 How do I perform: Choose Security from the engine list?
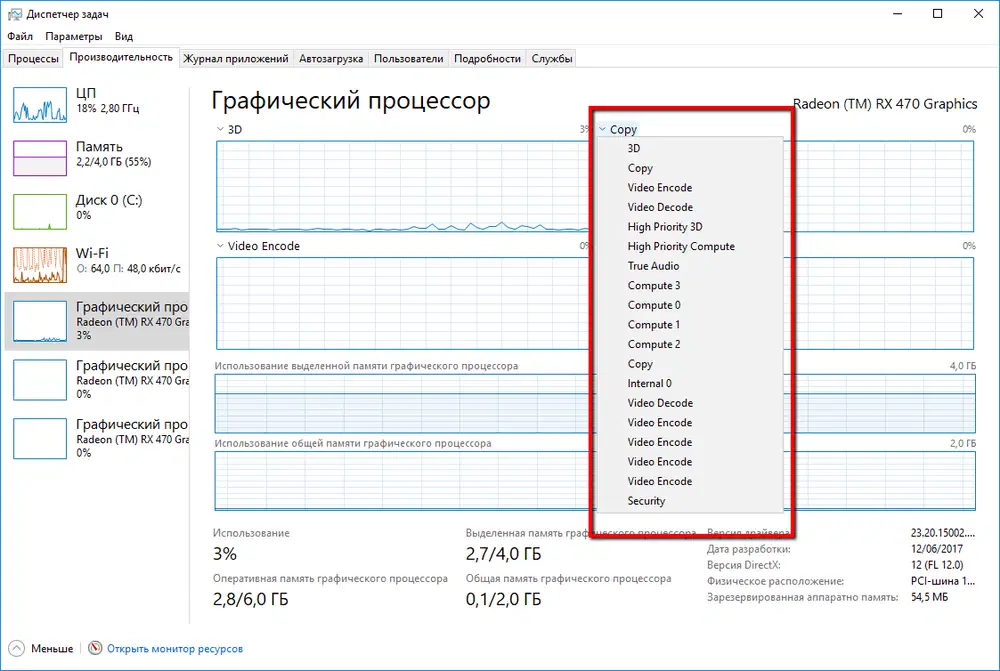click(x=690, y=501)
